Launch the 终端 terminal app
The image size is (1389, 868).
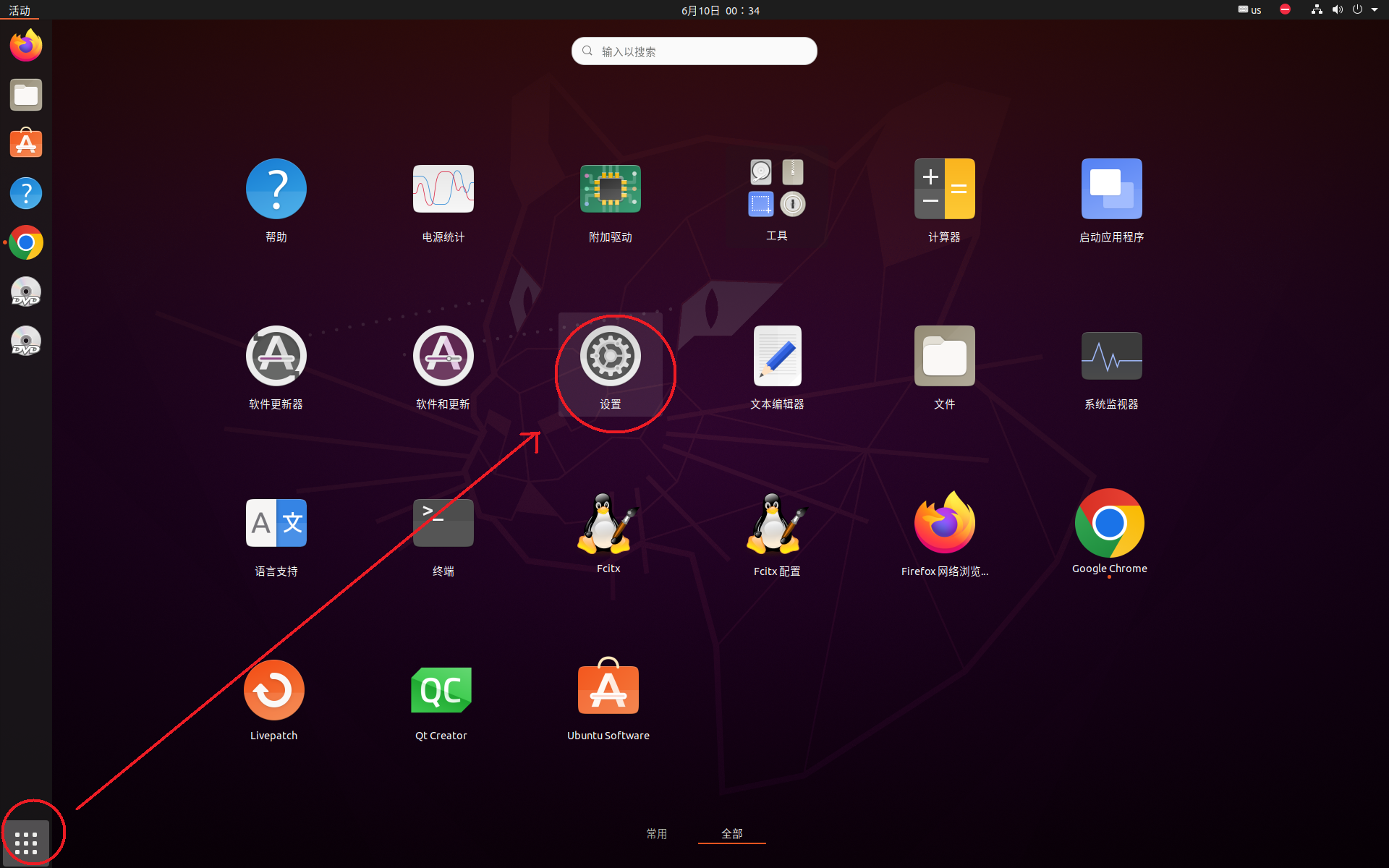pos(443,524)
